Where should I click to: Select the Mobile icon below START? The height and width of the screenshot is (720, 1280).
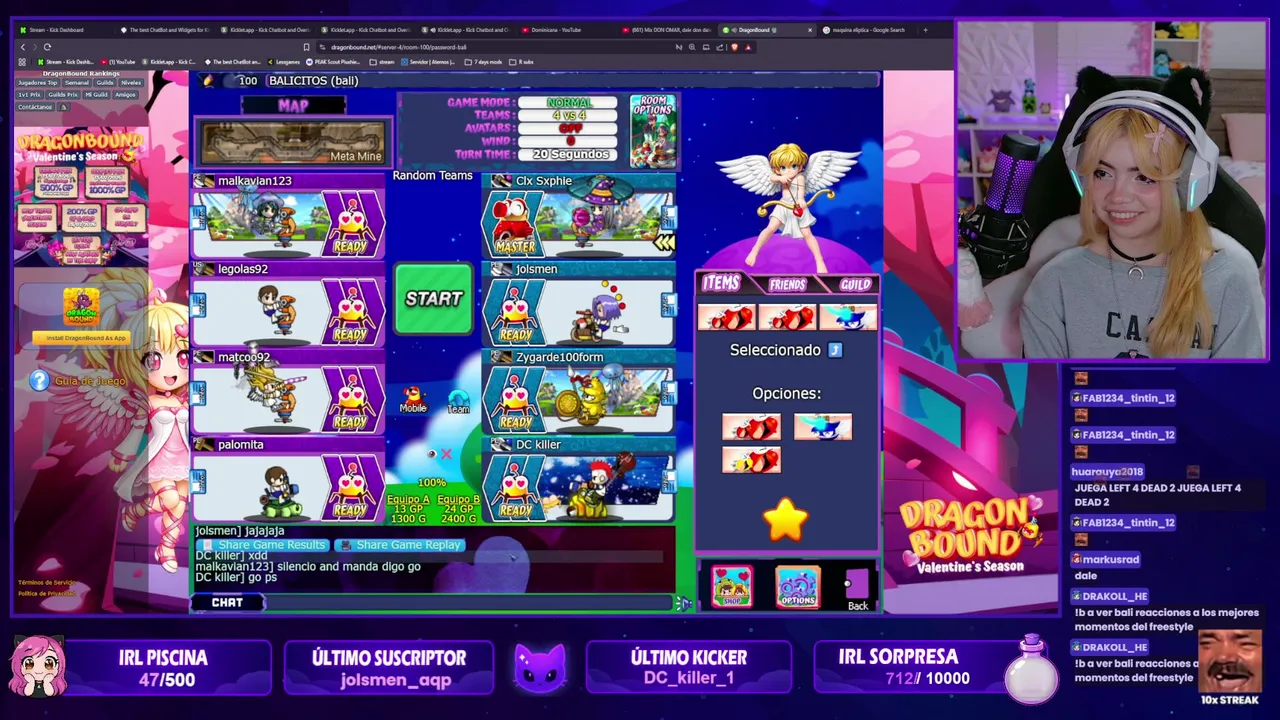[413, 399]
